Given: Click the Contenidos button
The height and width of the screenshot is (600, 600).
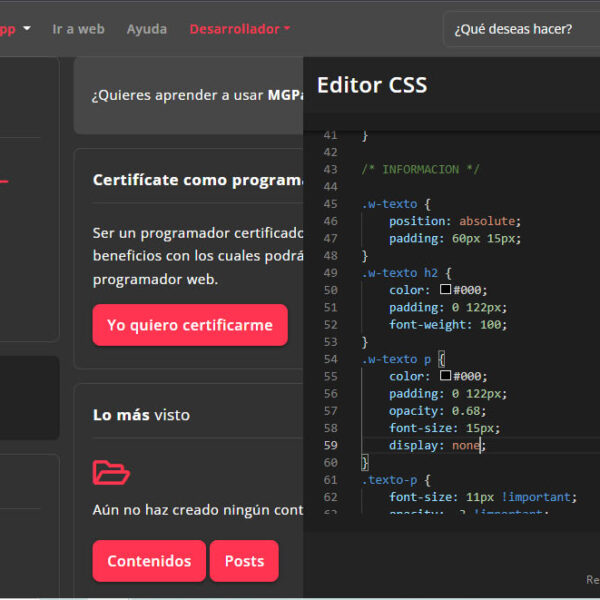Looking at the screenshot, I should 149,561.
